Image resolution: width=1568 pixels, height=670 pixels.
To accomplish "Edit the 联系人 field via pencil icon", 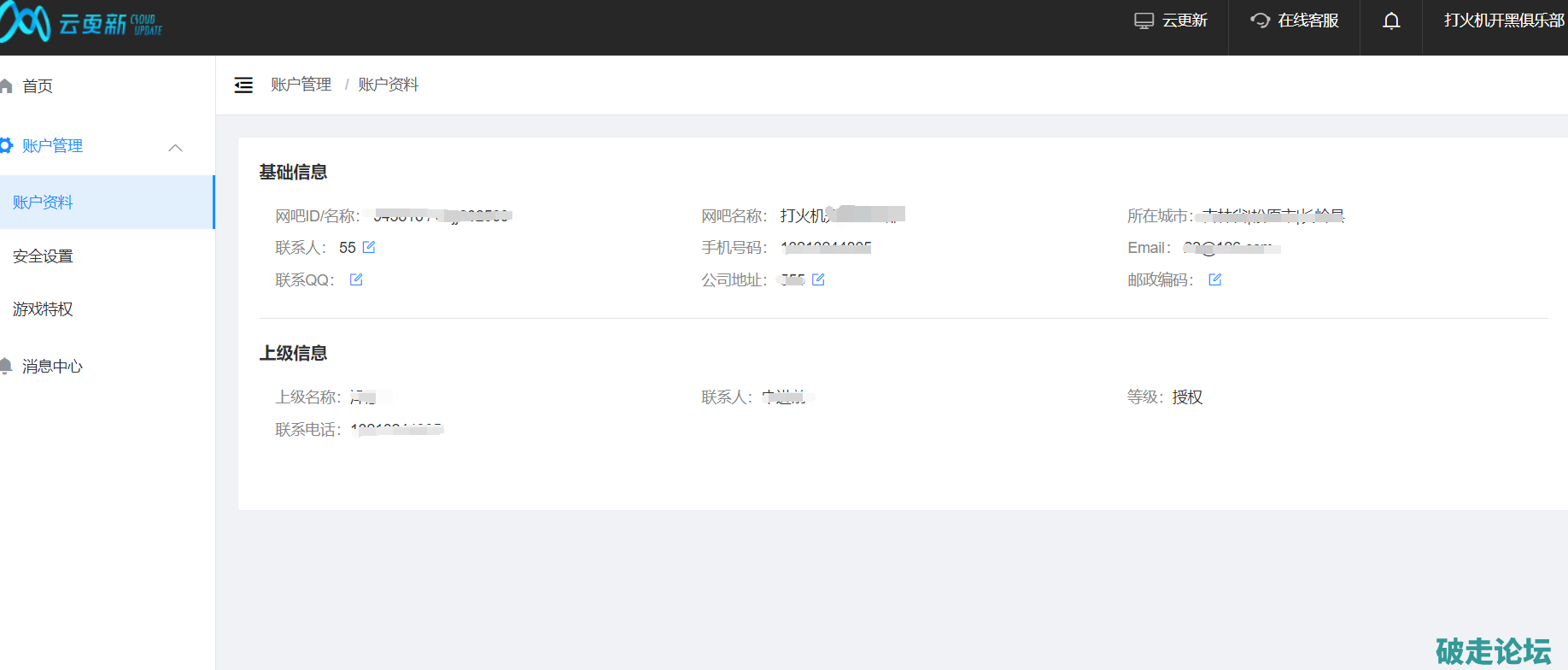I will (369, 247).
